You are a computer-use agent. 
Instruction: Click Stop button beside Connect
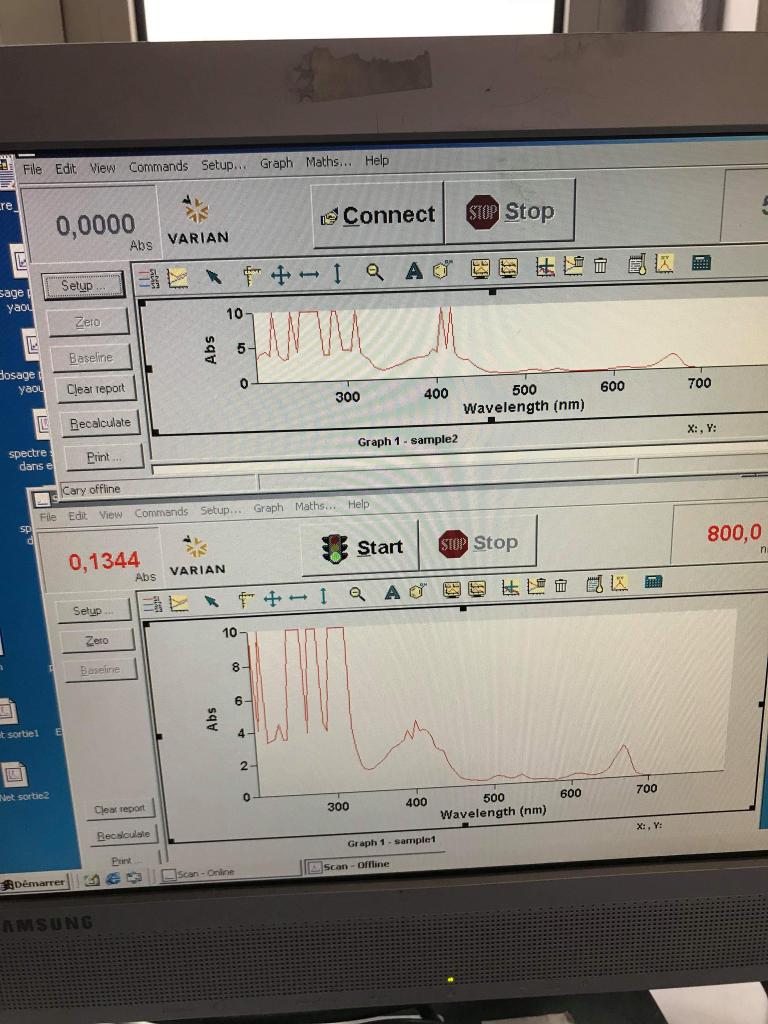(510, 212)
